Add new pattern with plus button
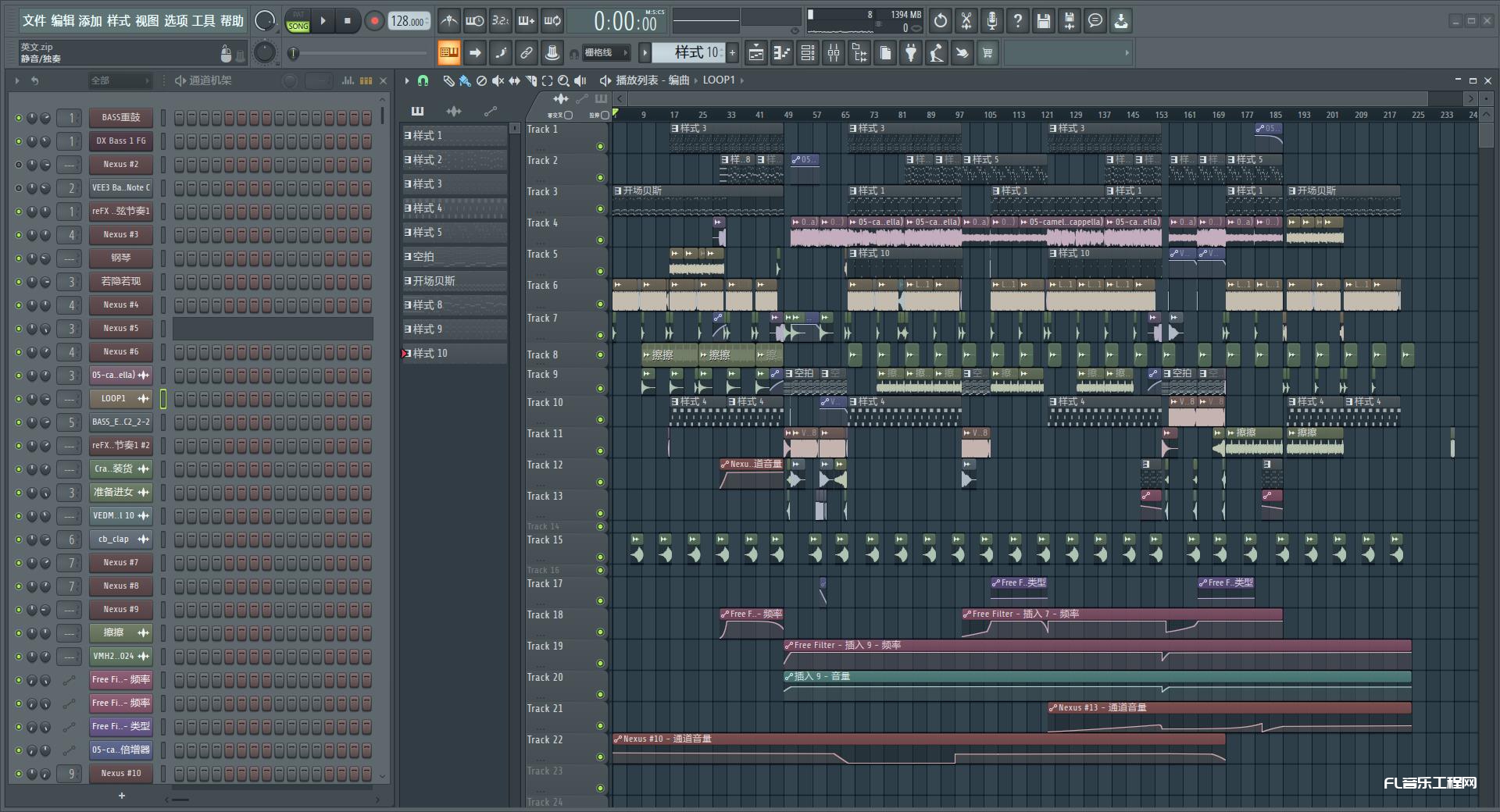 732,53
